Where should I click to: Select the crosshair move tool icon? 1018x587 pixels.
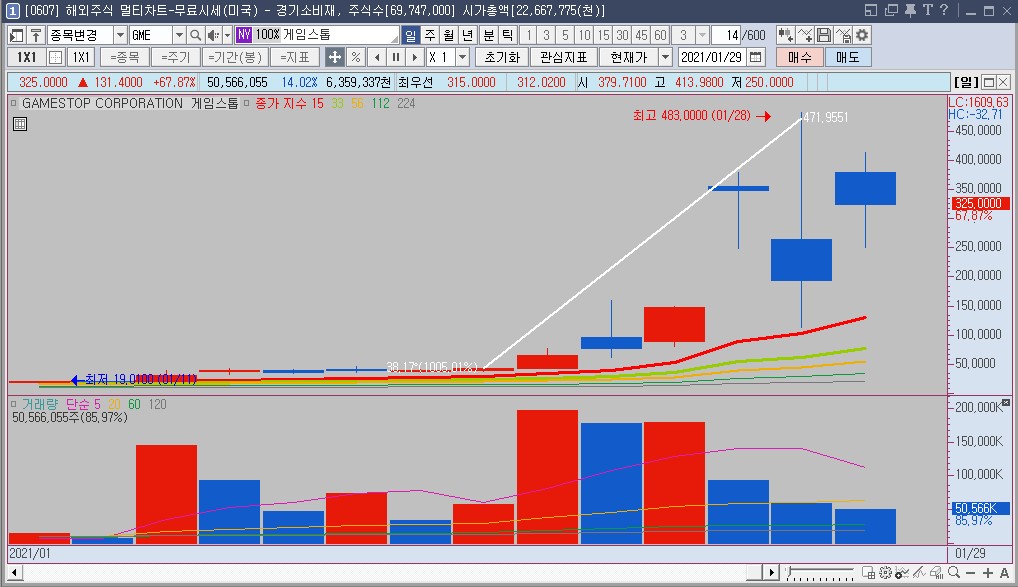(x=334, y=57)
